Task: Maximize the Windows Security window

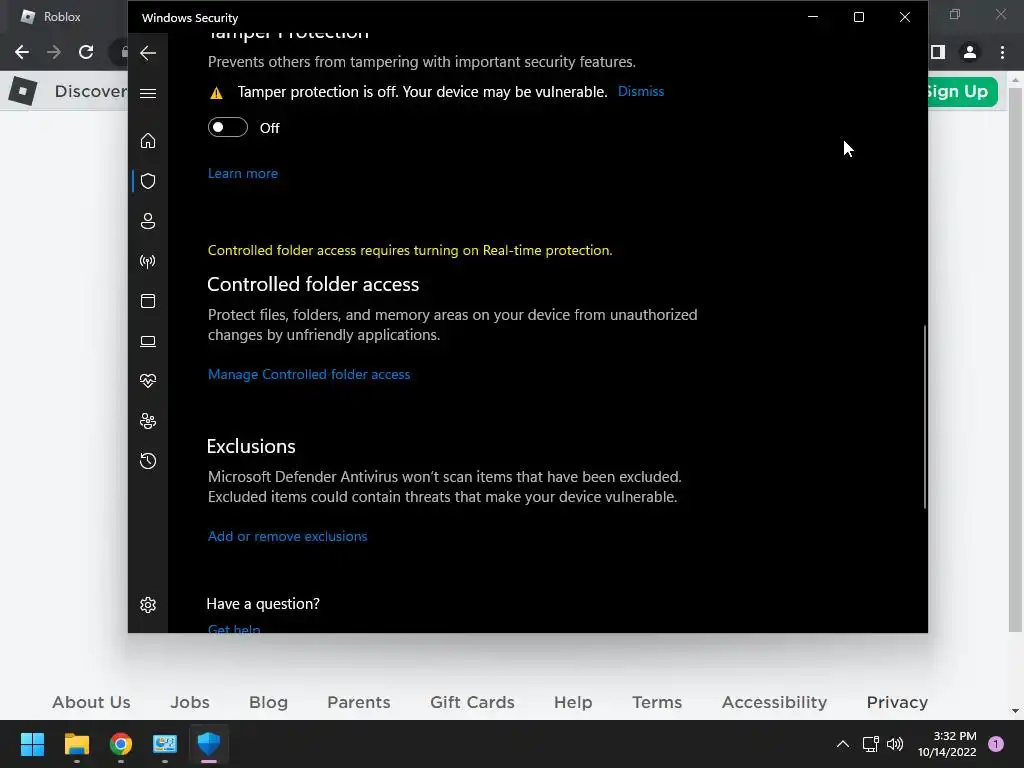Action: (x=859, y=17)
